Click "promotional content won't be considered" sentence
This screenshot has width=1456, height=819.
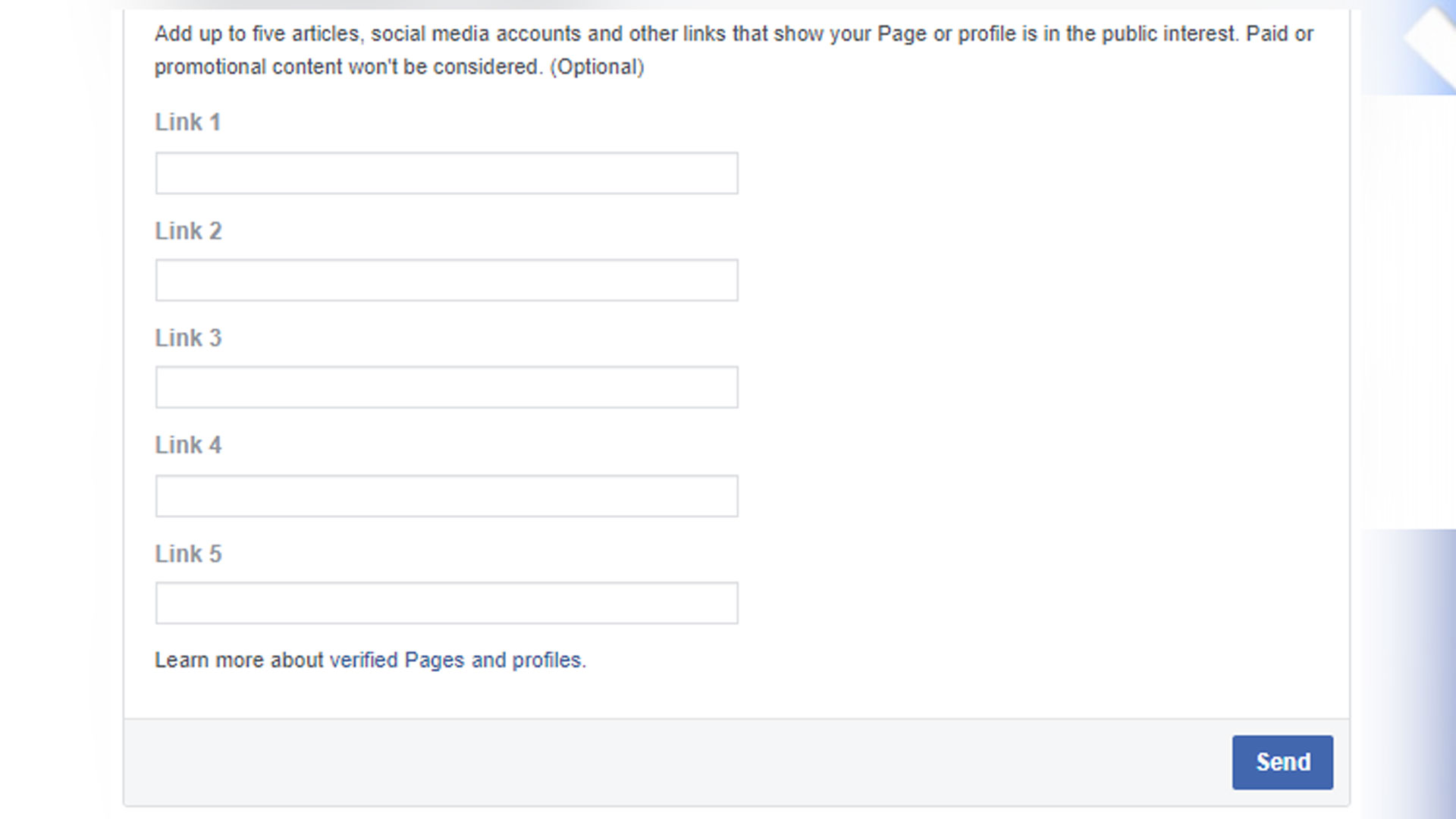coord(349,67)
